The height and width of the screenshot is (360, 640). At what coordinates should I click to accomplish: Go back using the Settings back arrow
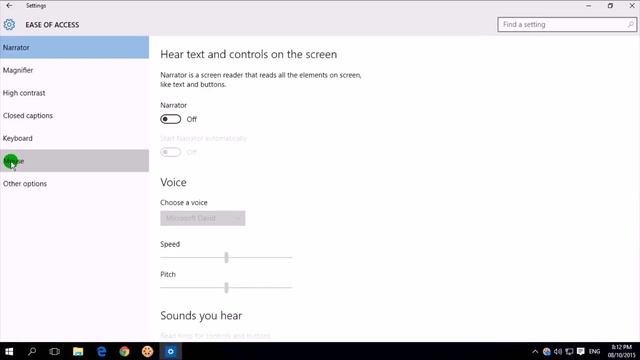click(9, 6)
